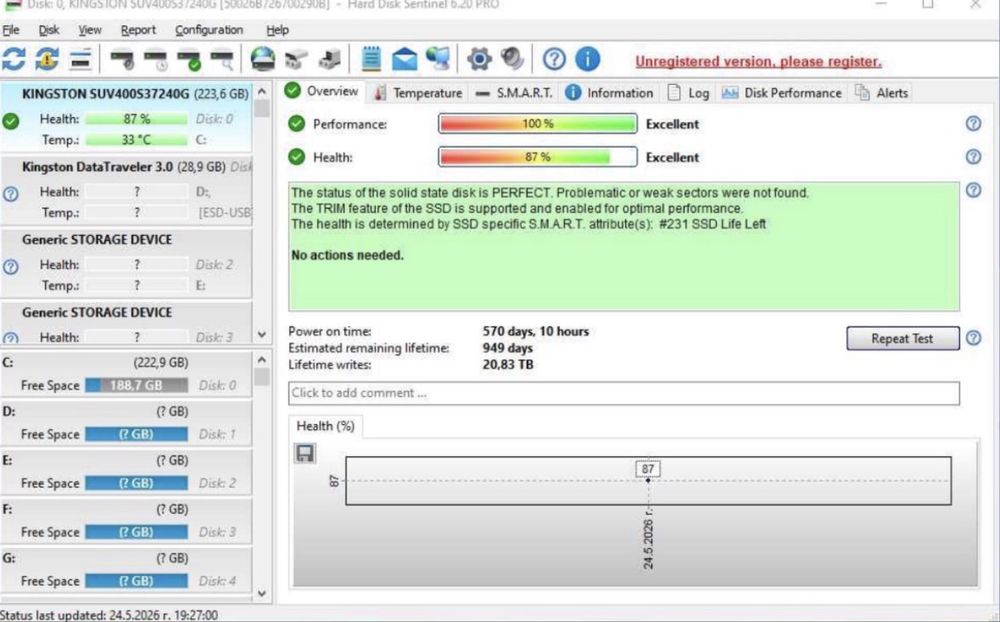Select the E: partition entry
This screenshot has width=1000, height=622.
(126, 472)
